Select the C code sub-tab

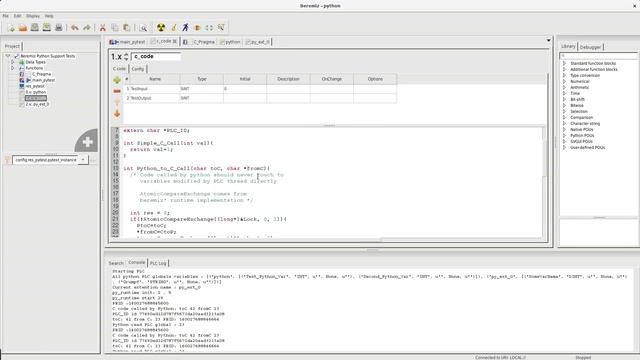[120, 69]
